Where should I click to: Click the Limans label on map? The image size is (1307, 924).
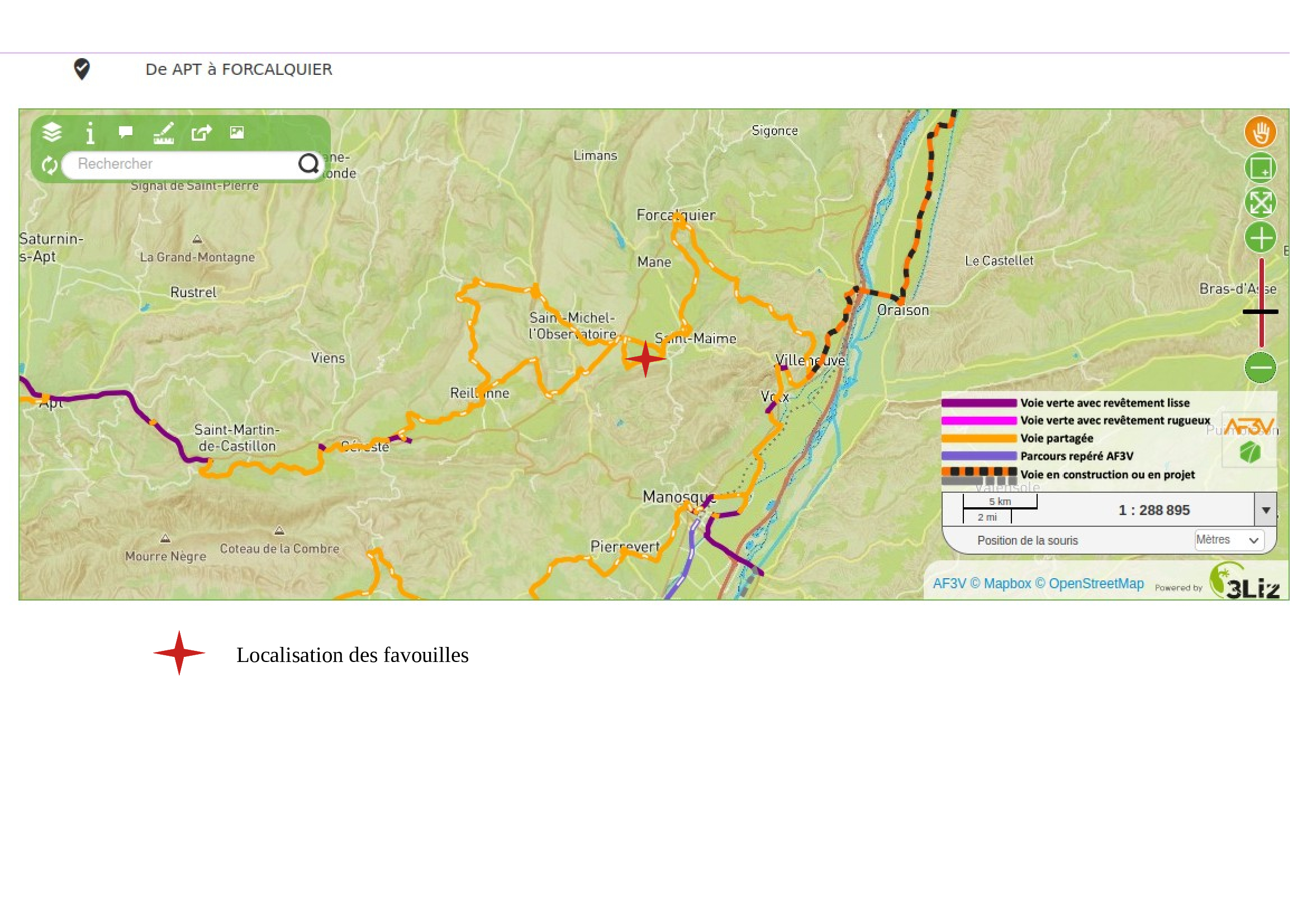[595, 155]
